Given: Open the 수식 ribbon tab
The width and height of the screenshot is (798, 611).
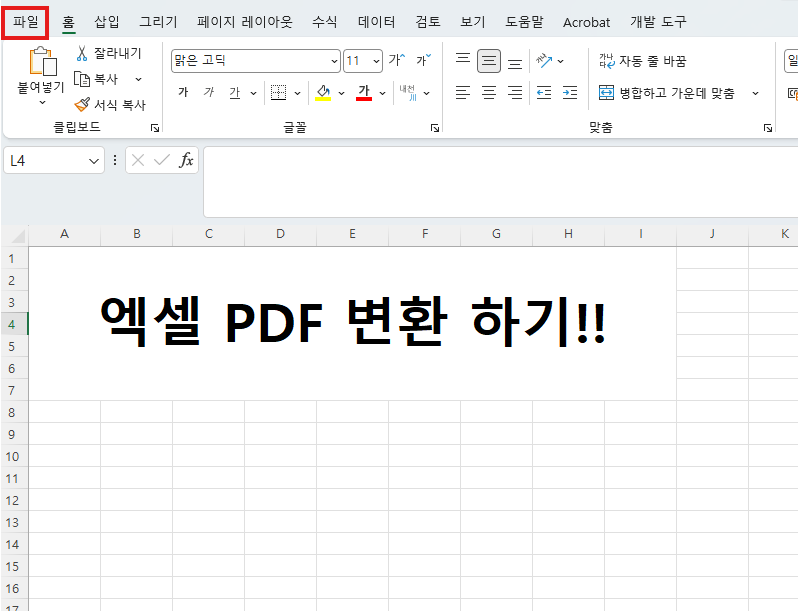Looking at the screenshot, I should tap(325, 22).
